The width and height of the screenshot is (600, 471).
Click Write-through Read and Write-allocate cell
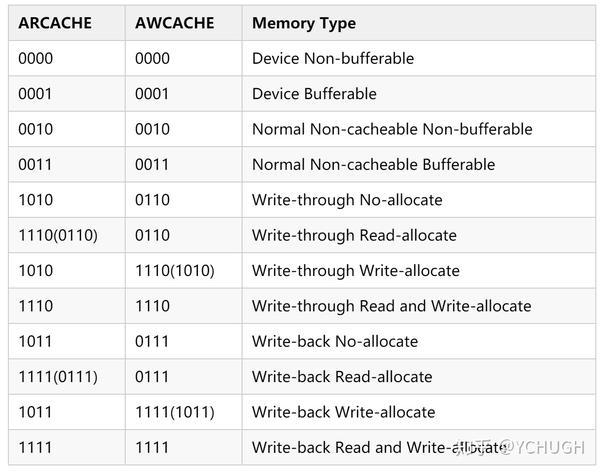391,306
